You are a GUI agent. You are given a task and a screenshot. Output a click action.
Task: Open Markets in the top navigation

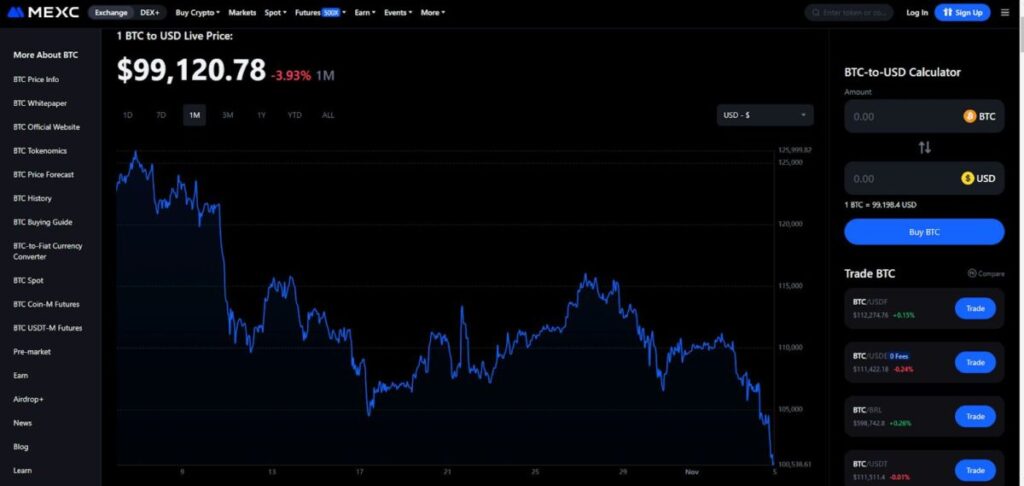(x=242, y=12)
